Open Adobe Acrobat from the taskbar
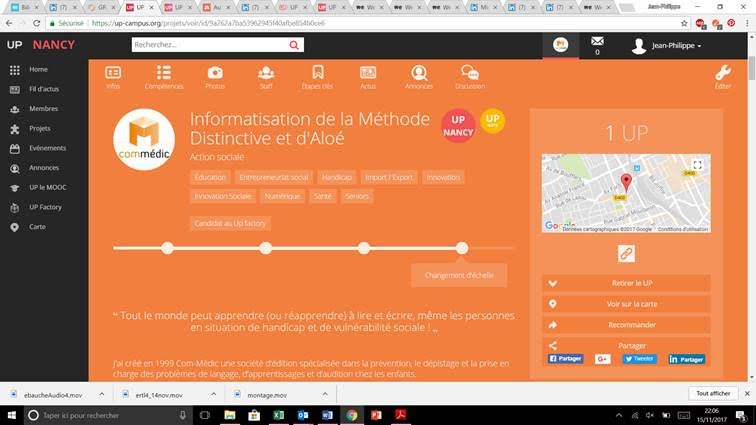Image resolution: width=756 pixels, height=425 pixels. [x=400, y=415]
